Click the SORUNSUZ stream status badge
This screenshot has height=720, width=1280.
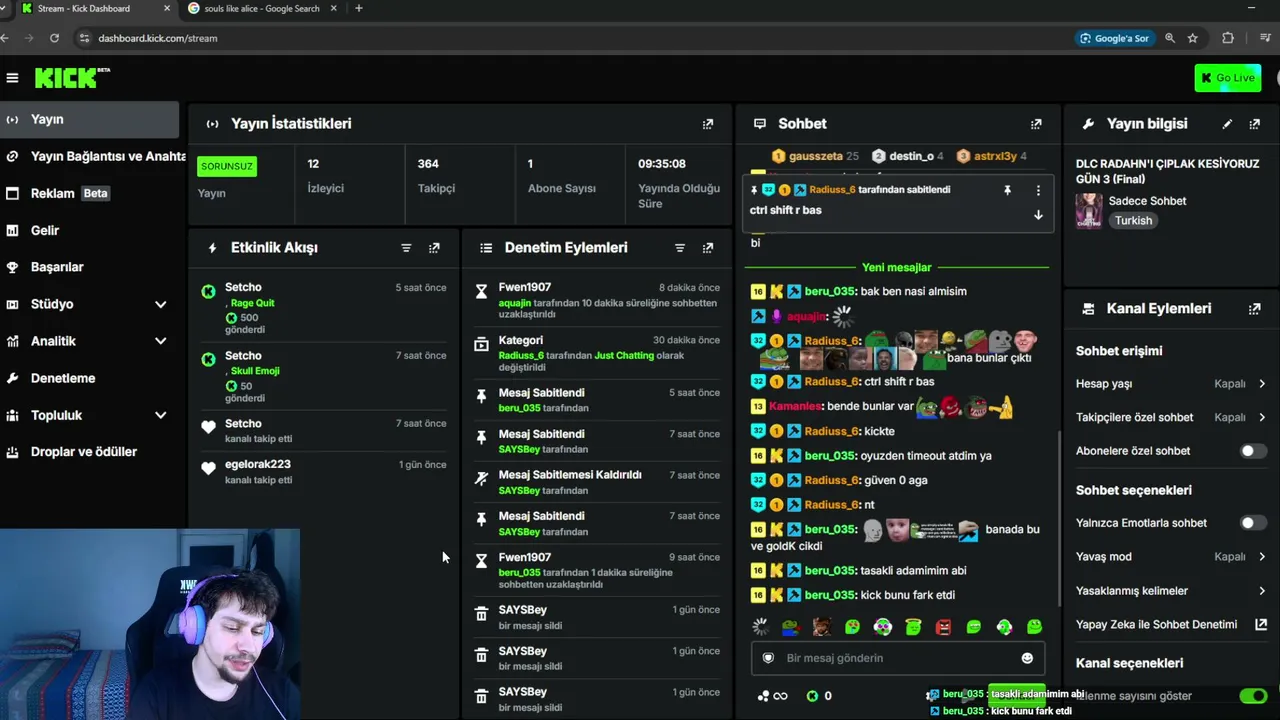[227, 166]
